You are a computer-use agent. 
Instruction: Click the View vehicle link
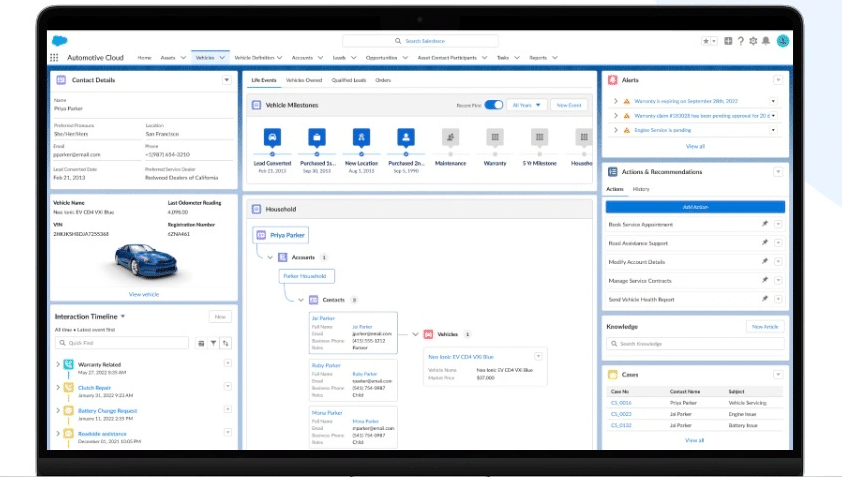[144, 294]
